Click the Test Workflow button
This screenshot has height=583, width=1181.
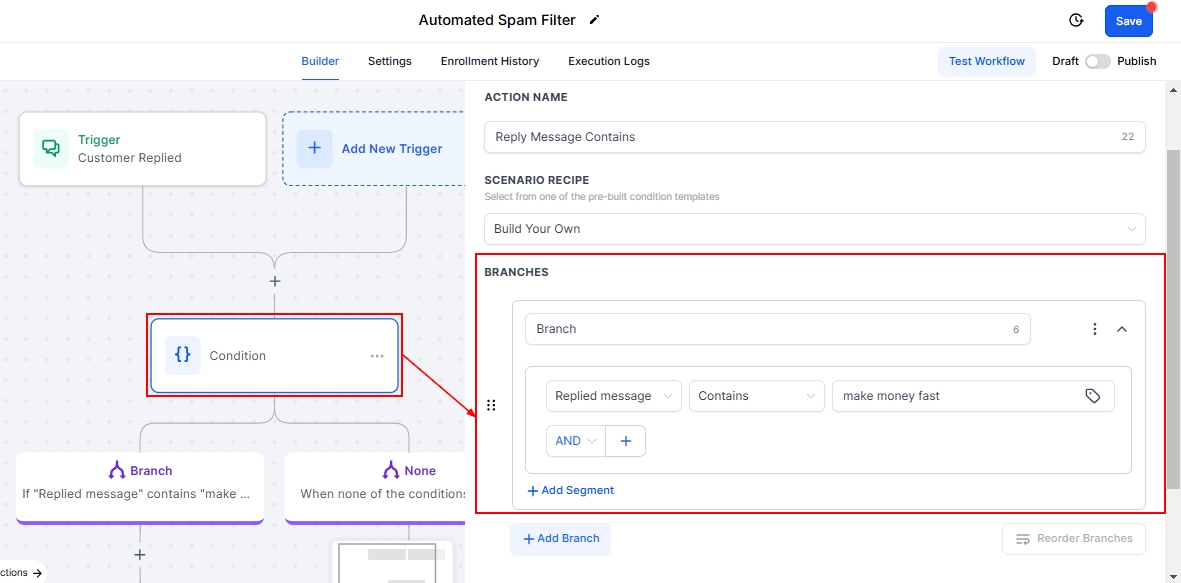point(986,61)
